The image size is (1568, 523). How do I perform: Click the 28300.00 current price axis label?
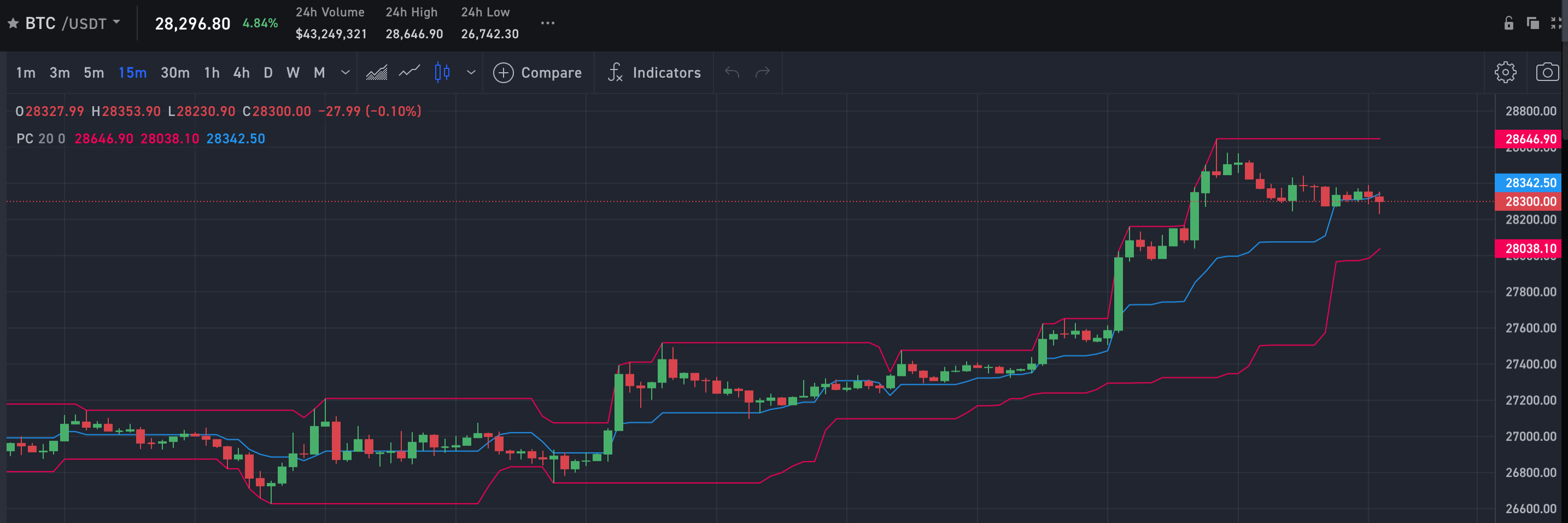(1530, 201)
